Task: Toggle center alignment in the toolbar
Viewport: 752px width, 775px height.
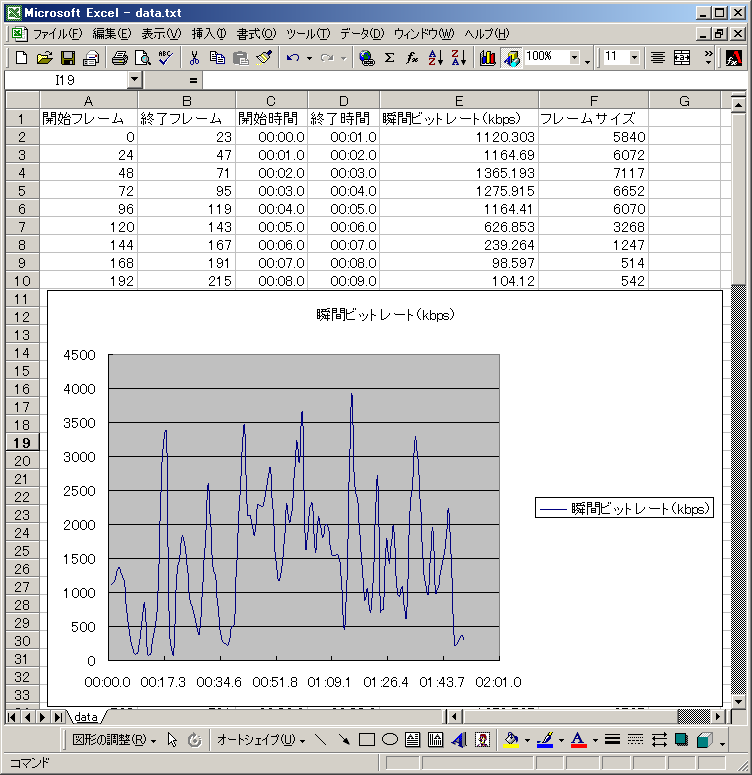Action: tap(657, 58)
